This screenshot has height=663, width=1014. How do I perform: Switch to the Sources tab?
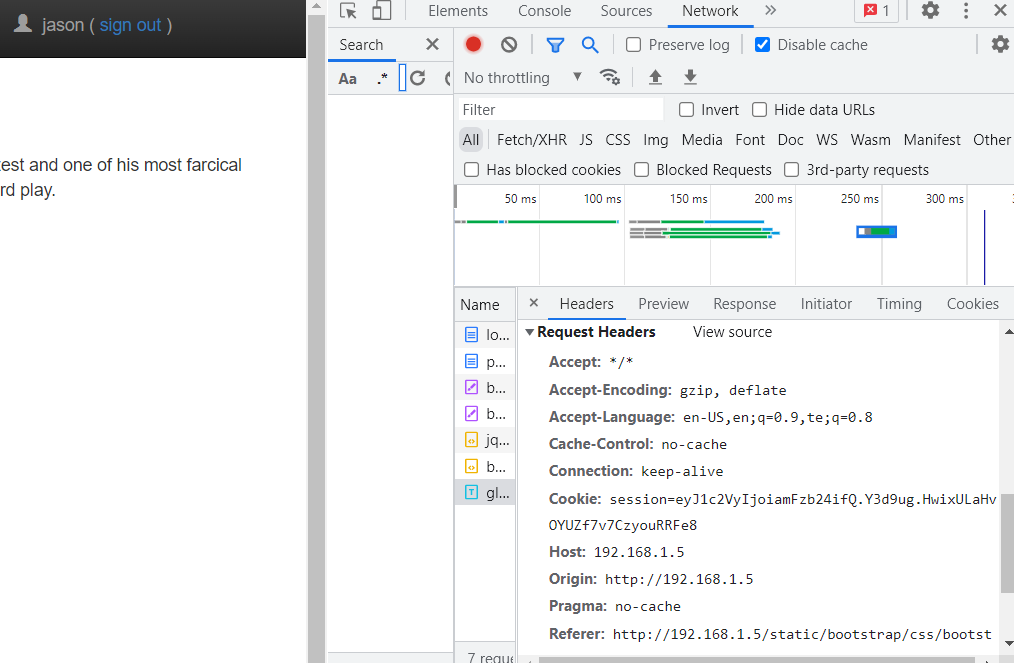pyautogui.click(x=626, y=11)
